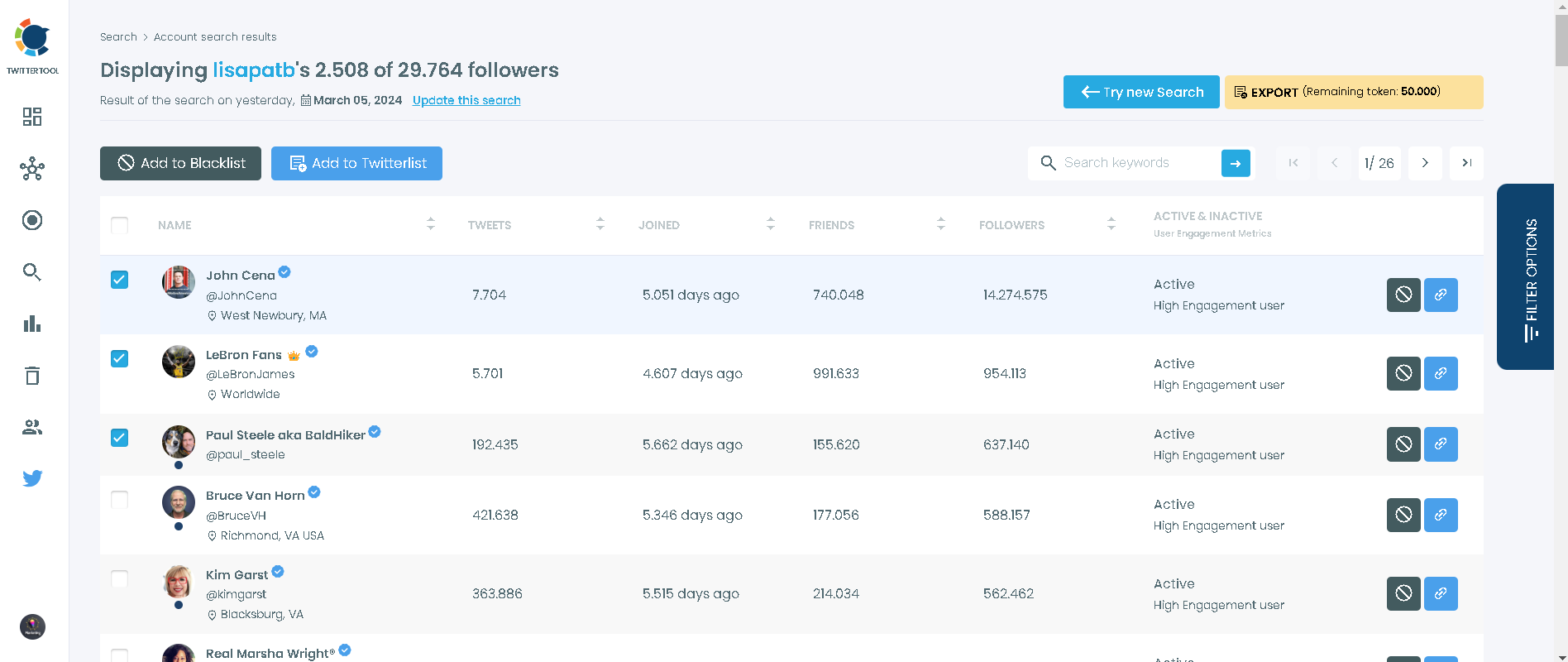Image resolution: width=1568 pixels, height=662 pixels.
Task: Open Bruce Van Horn account name
Action: point(256,496)
